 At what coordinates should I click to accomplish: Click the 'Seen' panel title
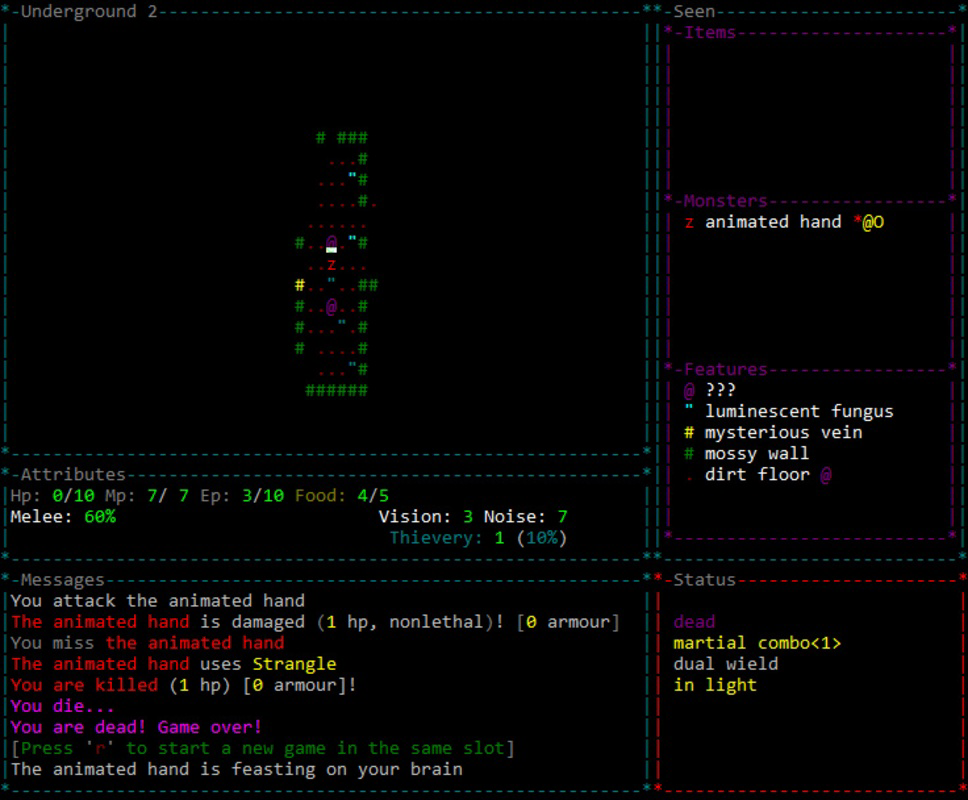pos(694,12)
